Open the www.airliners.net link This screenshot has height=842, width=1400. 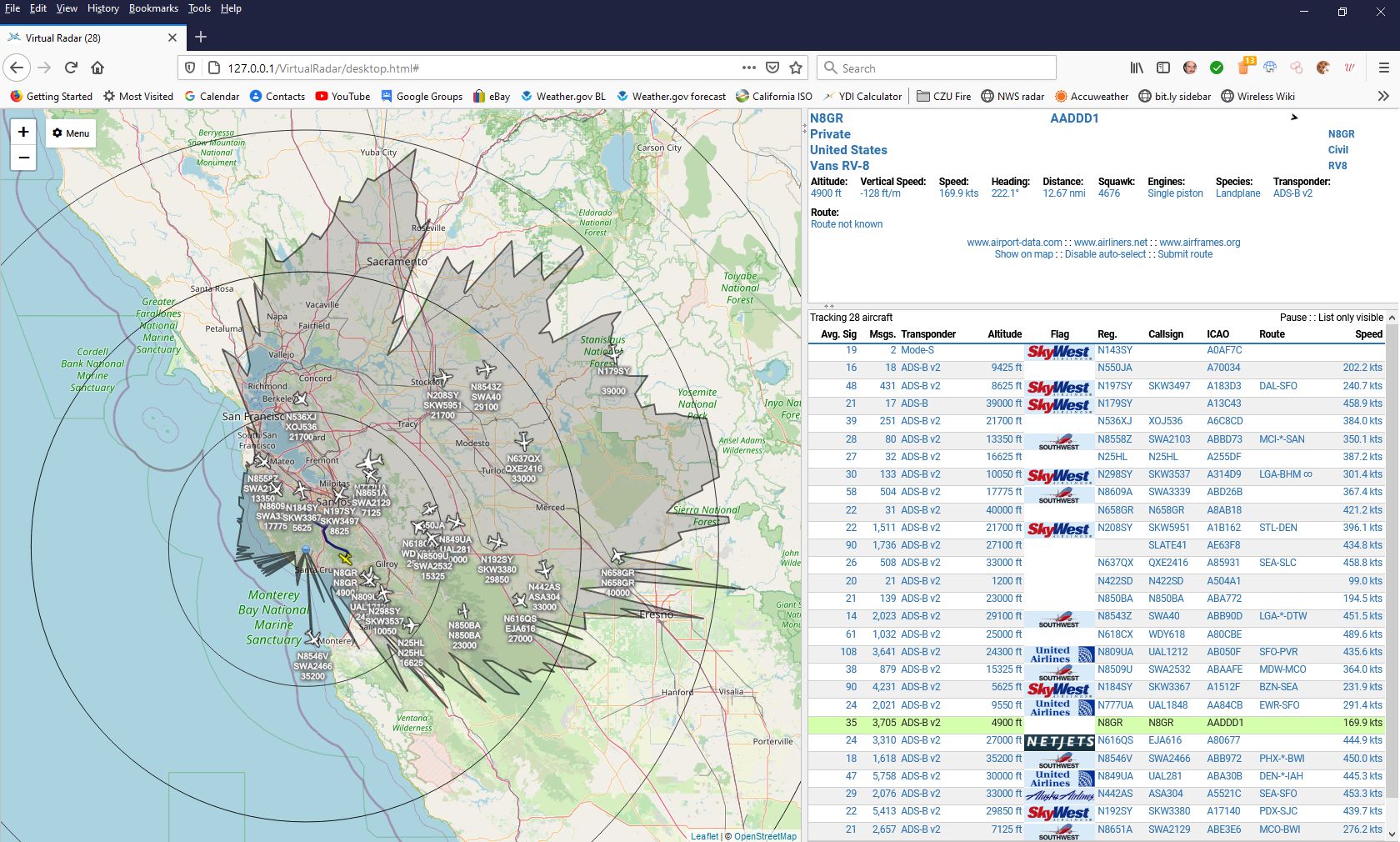point(1110,243)
